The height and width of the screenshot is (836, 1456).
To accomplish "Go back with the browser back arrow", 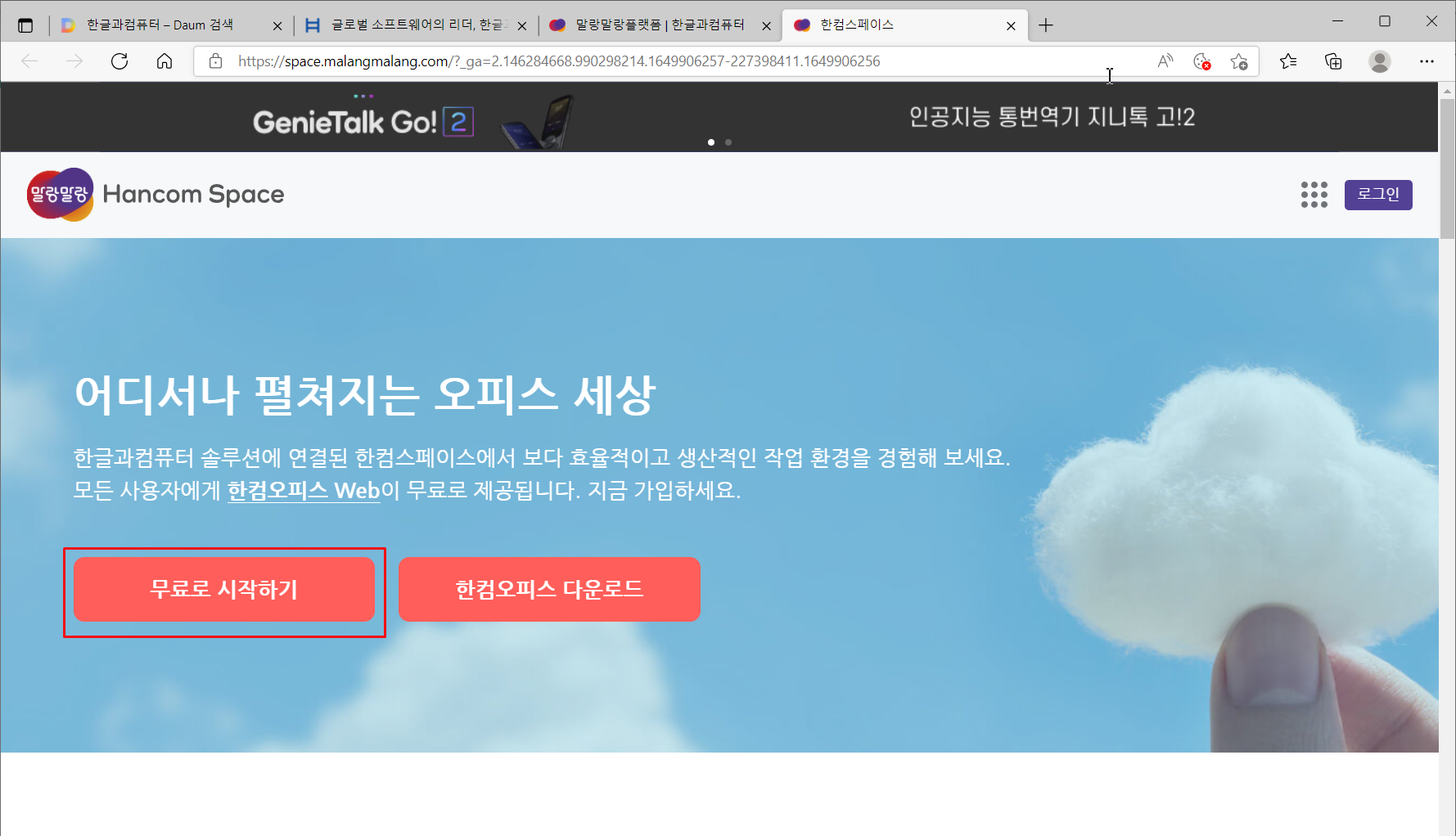I will coord(30,61).
